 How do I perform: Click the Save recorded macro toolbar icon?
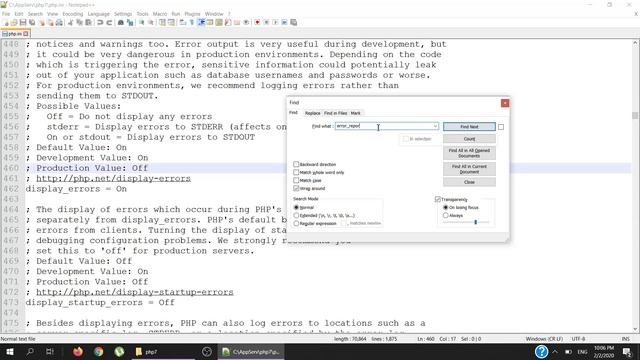click(293, 23)
